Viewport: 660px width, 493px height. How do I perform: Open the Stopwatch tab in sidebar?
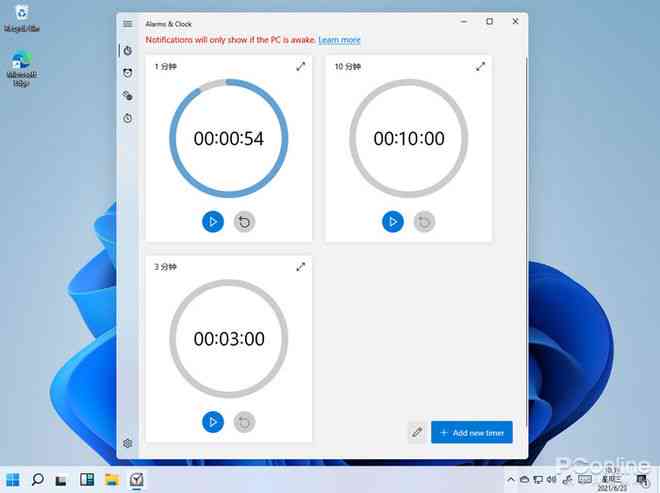click(x=128, y=118)
